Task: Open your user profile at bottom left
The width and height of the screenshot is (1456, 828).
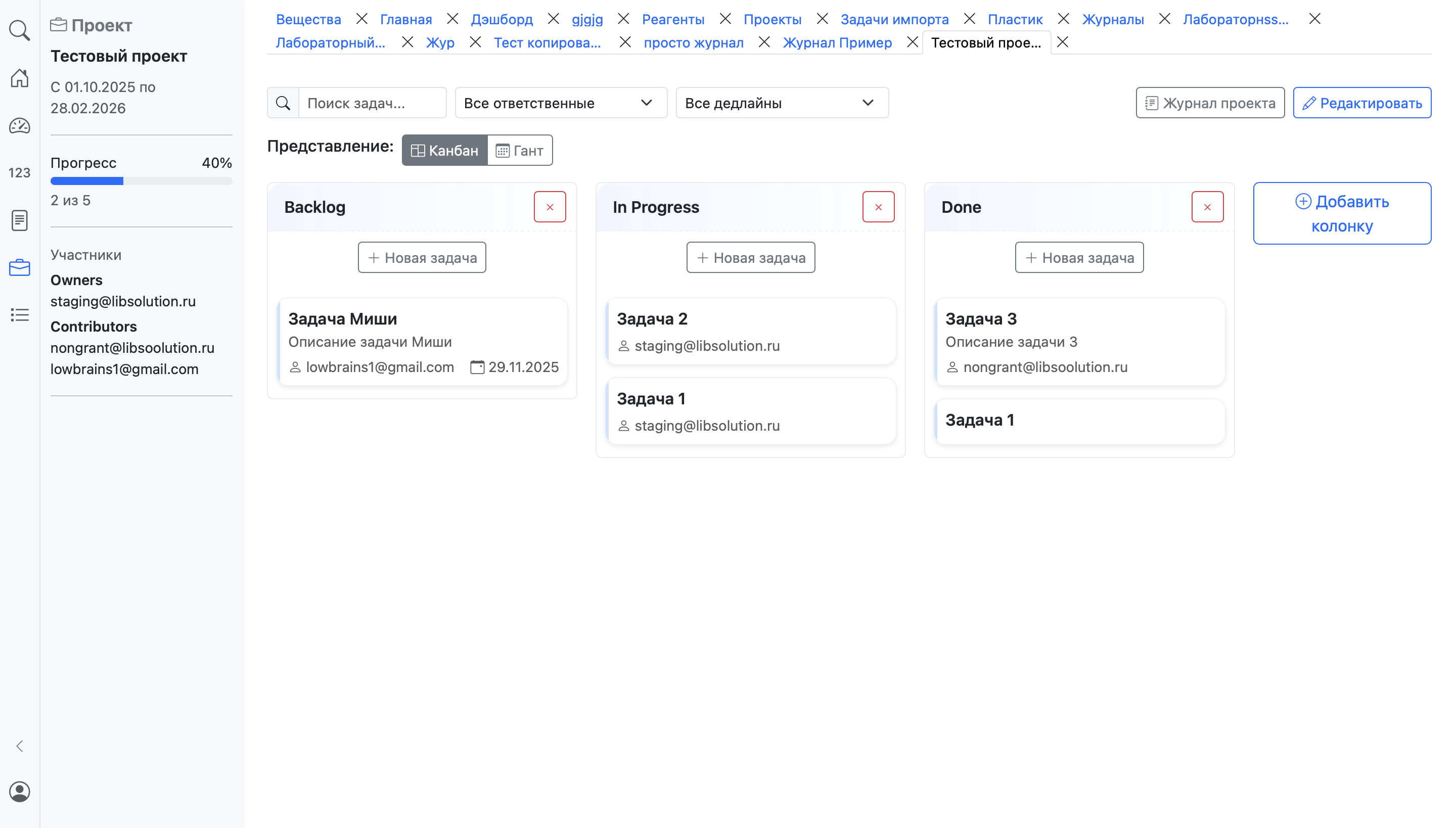Action: click(x=19, y=791)
